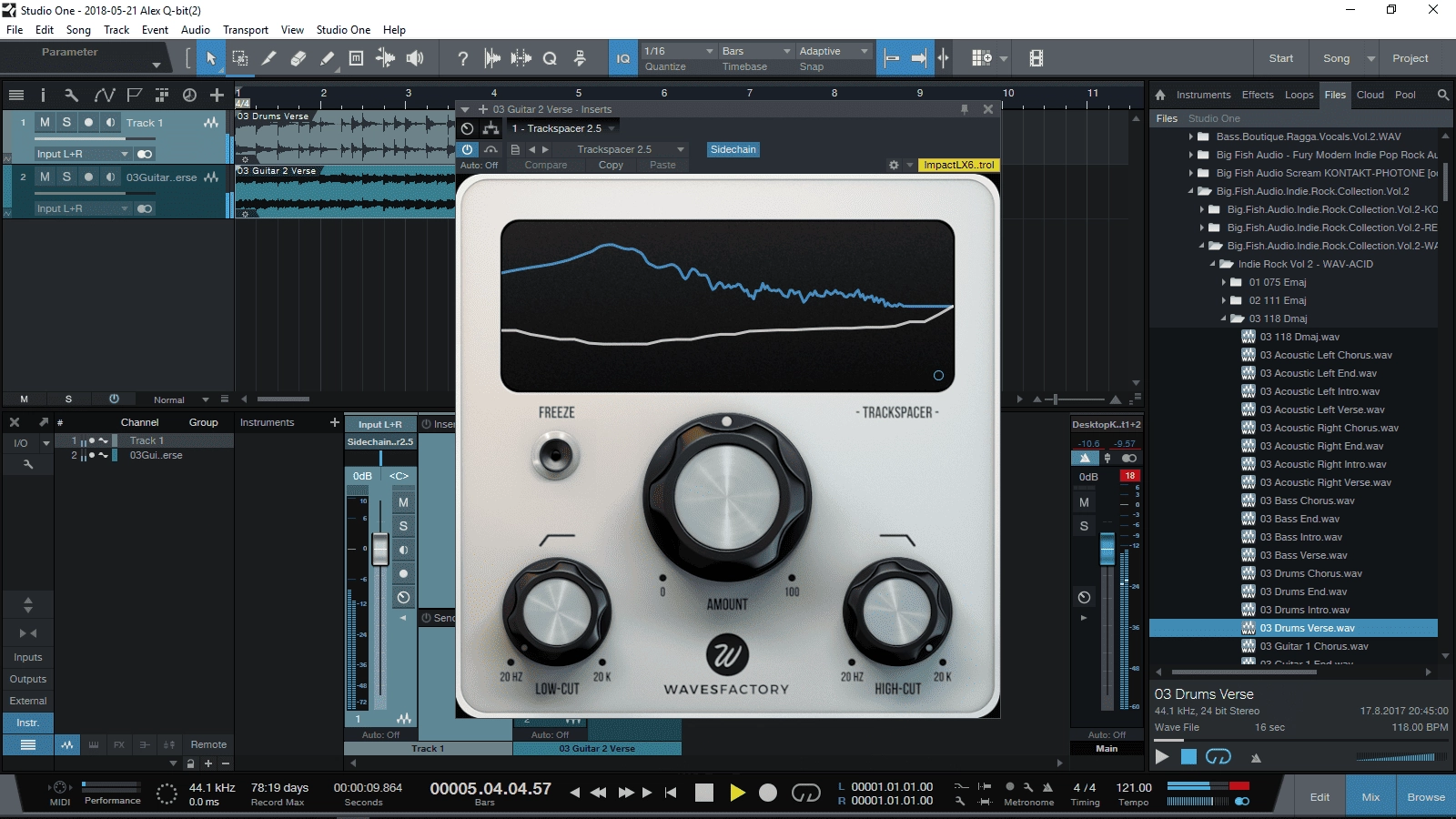Expand the 01 075 Emaj folder
Image resolution: width=1456 pixels, height=819 pixels.
(x=1224, y=282)
